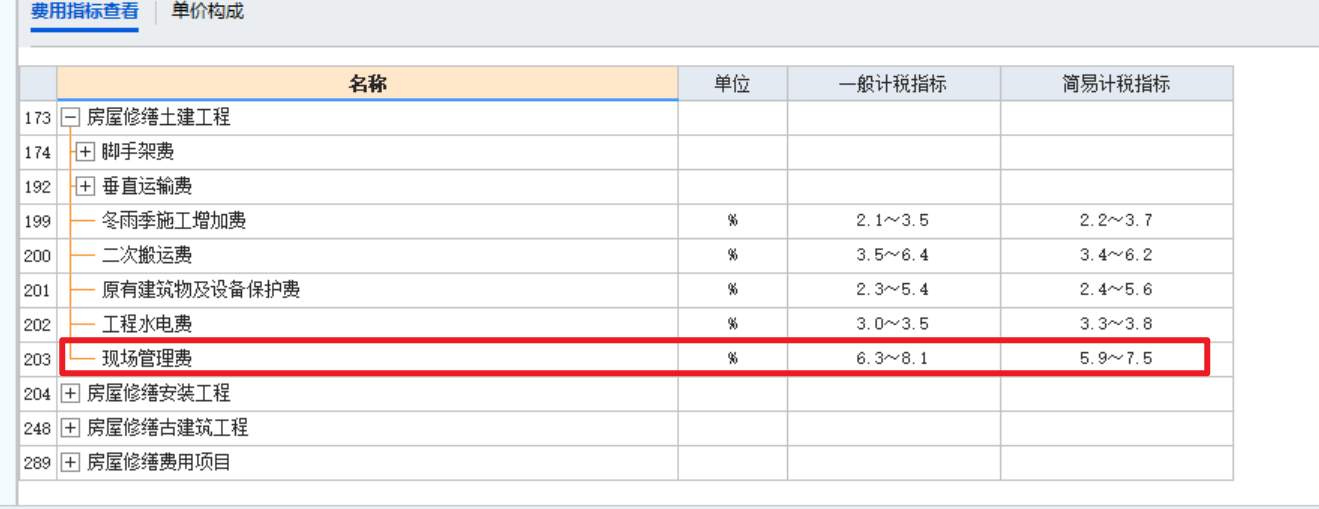1319x509 pixels.
Task: Click the 5.9~7.5 value cell
Action: [1116, 358]
